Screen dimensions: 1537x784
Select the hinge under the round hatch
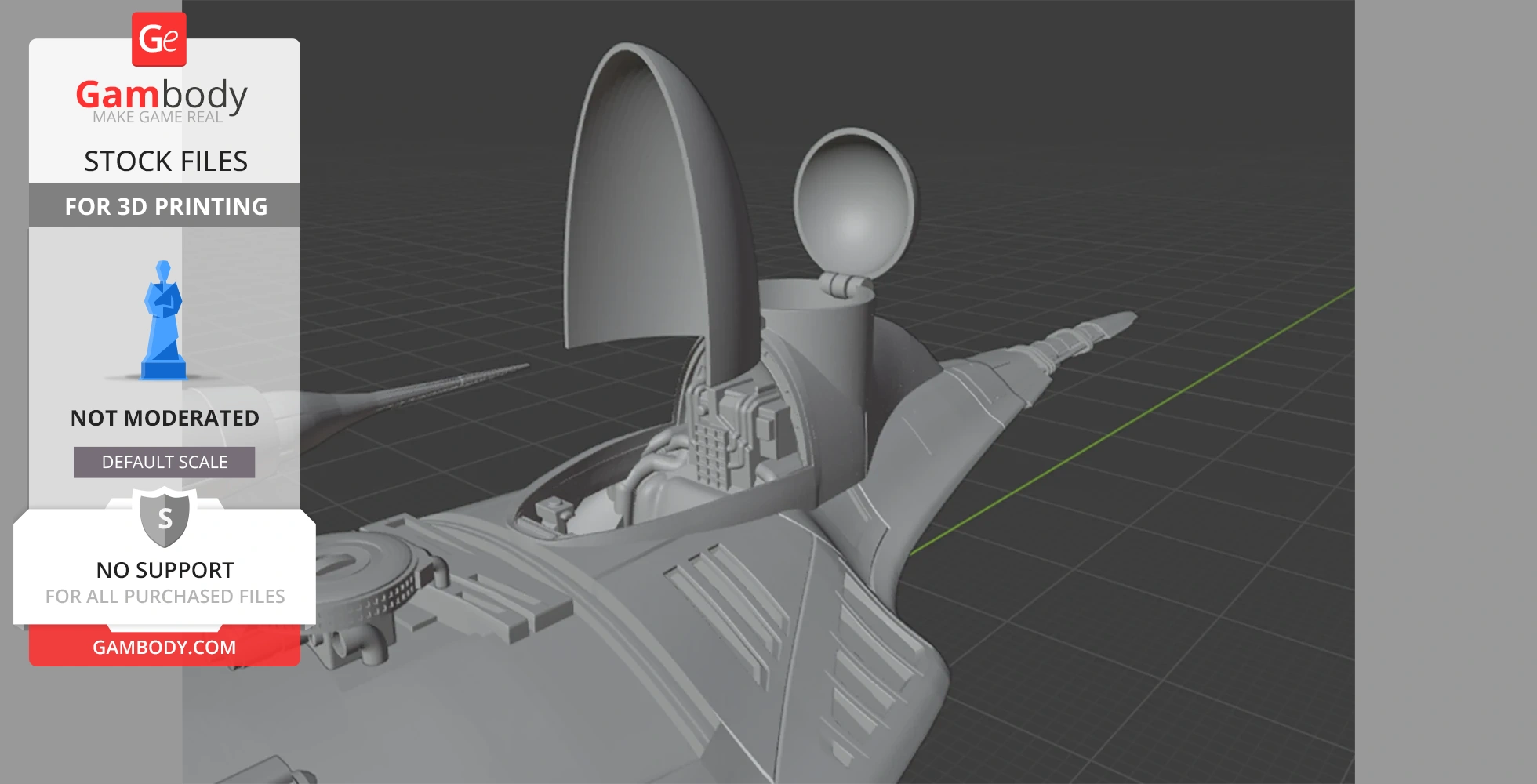[x=844, y=285]
